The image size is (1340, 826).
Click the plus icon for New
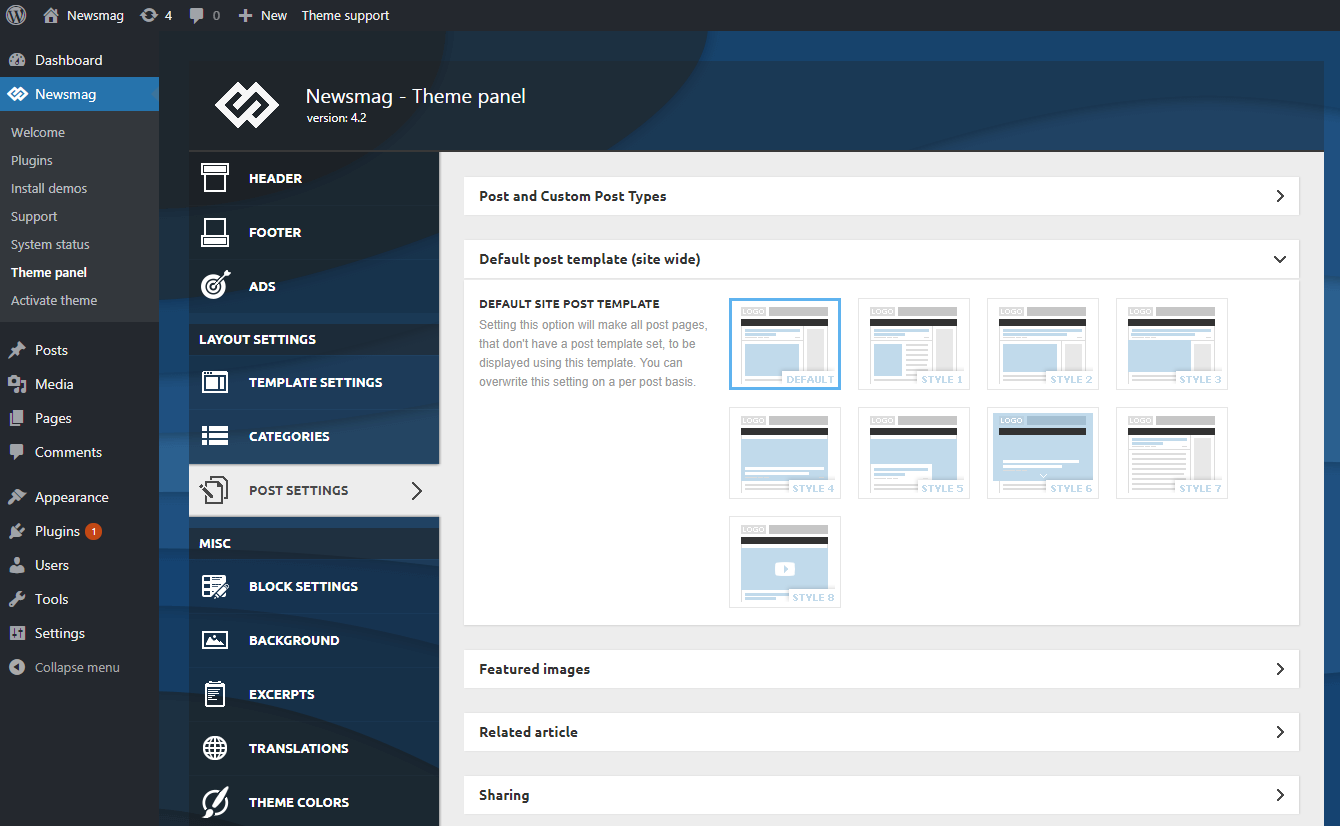click(245, 15)
